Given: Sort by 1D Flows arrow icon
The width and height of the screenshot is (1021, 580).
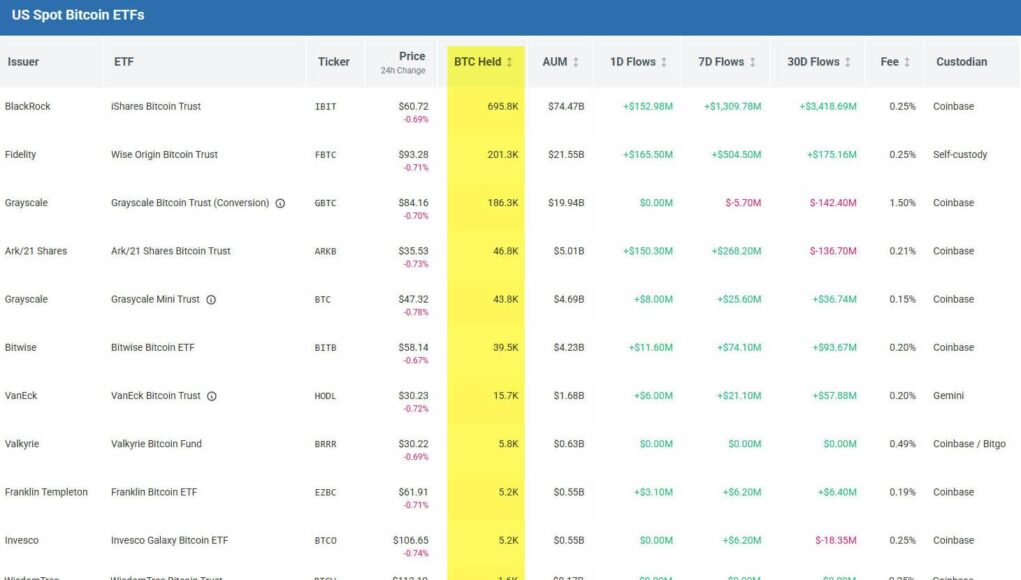Looking at the screenshot, I should (664, 62).
